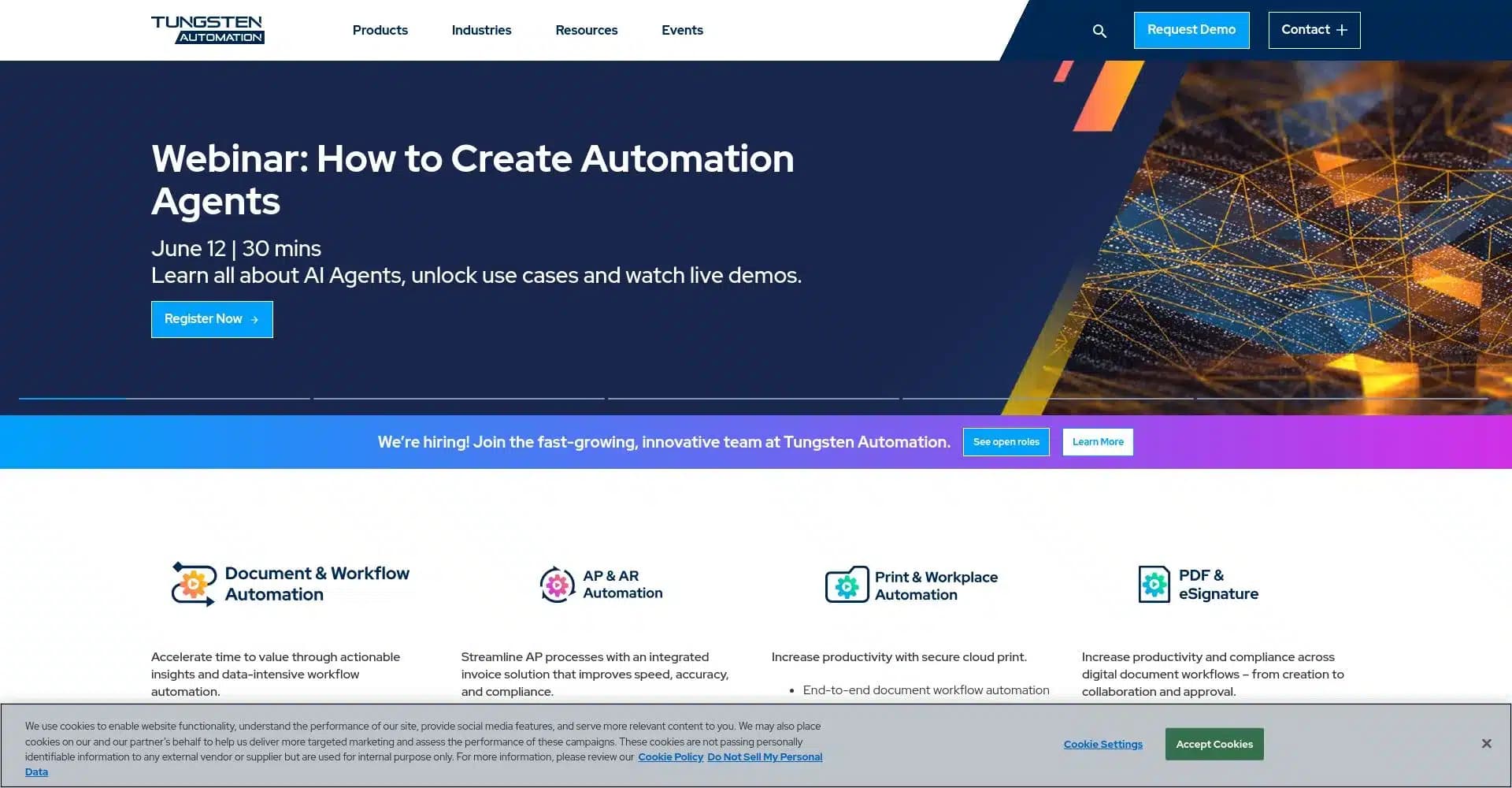Click the Tungsten Automation logo
1512x788 pixels.
pos(207,30)
